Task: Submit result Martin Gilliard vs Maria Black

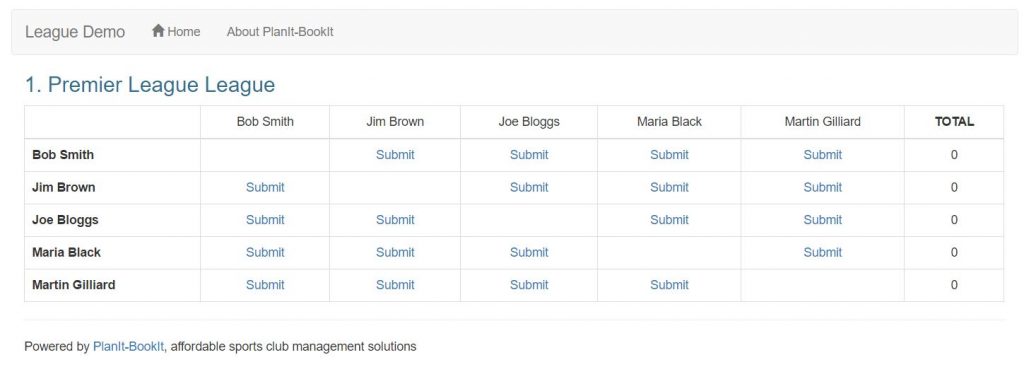Action: [669, 285]
